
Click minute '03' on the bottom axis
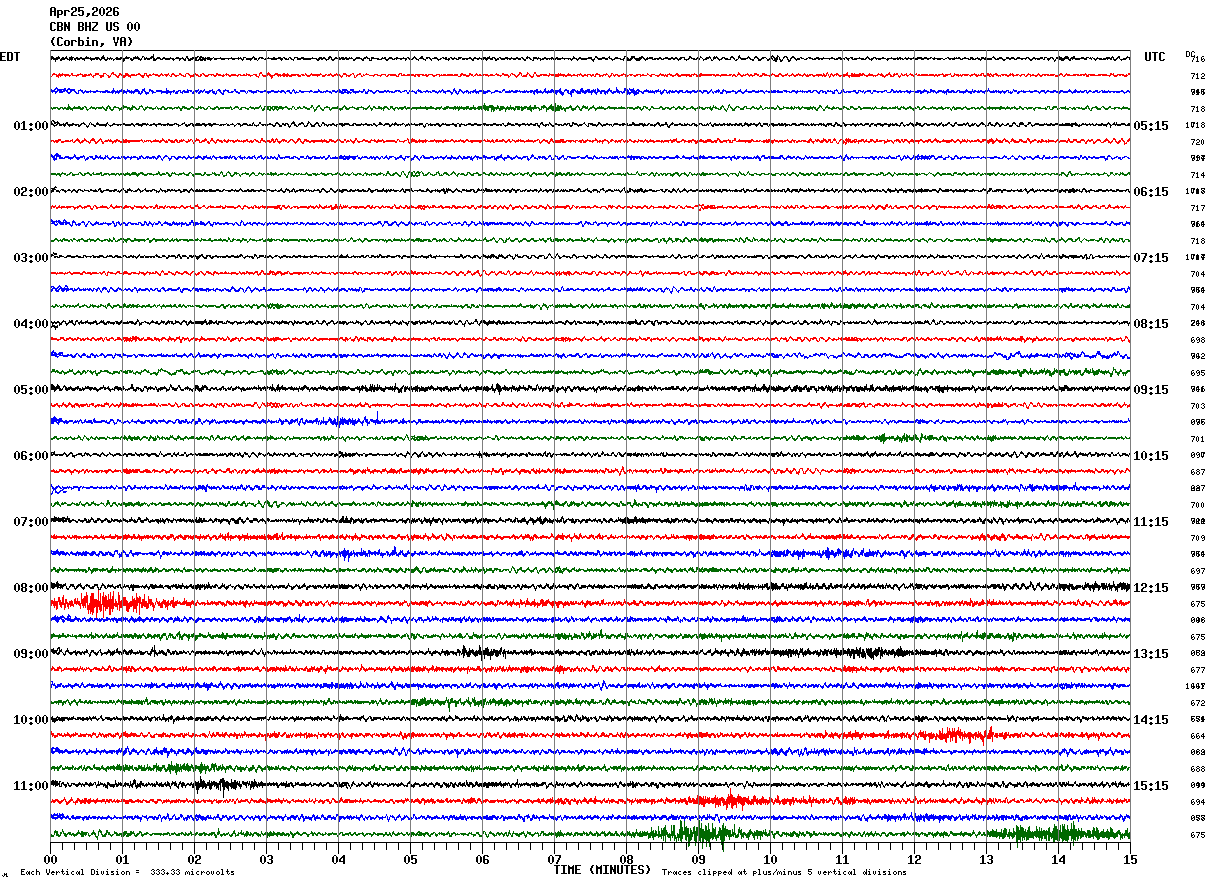coord(266,859)
